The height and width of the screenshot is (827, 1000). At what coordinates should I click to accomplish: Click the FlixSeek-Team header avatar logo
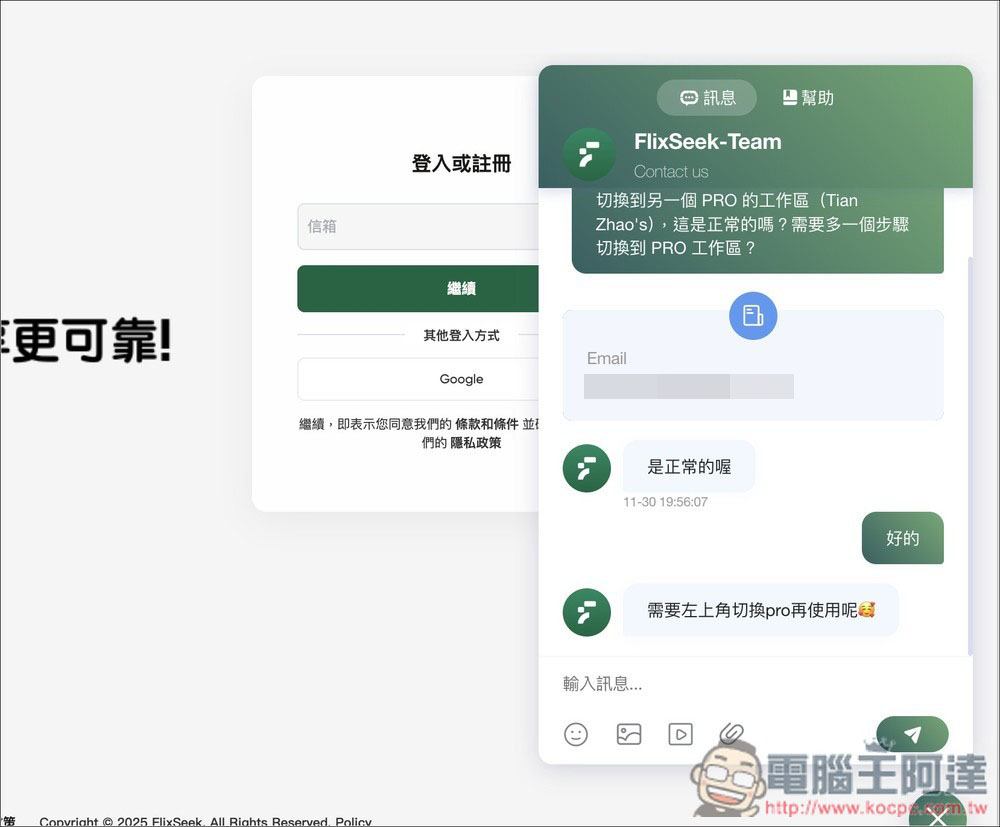[x=589, y=155]
